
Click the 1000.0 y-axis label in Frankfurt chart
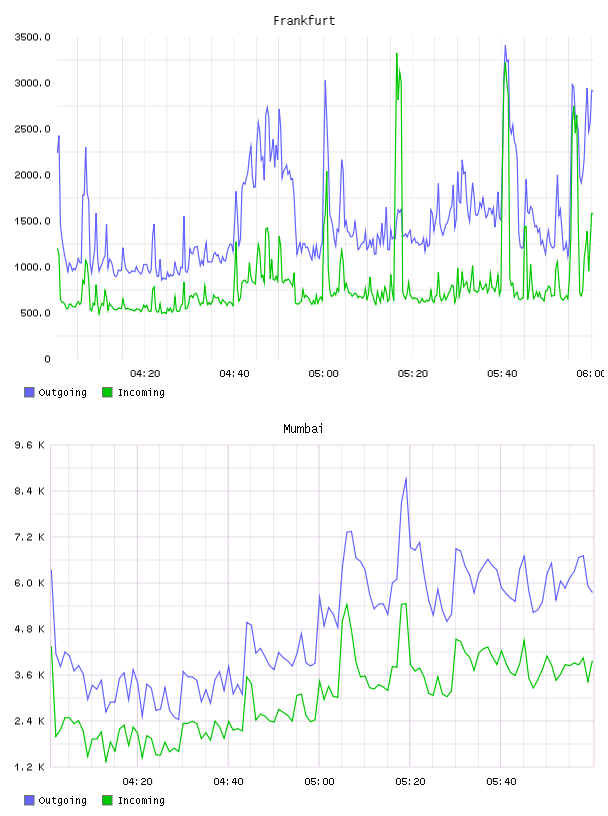click(32, 267)
